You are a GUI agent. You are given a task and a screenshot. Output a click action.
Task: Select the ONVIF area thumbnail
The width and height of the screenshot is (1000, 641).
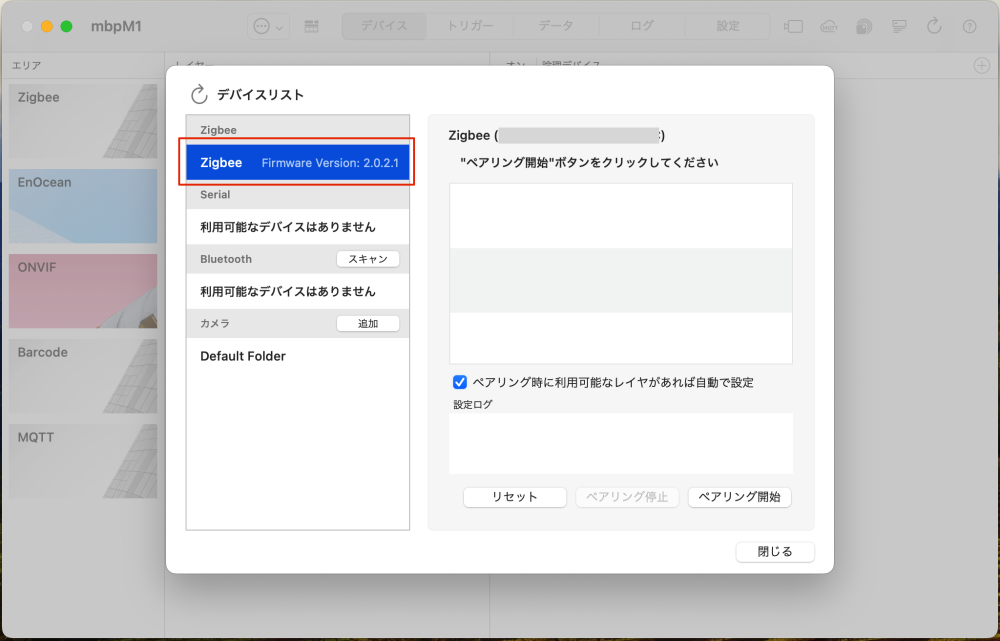pos(83,291)
